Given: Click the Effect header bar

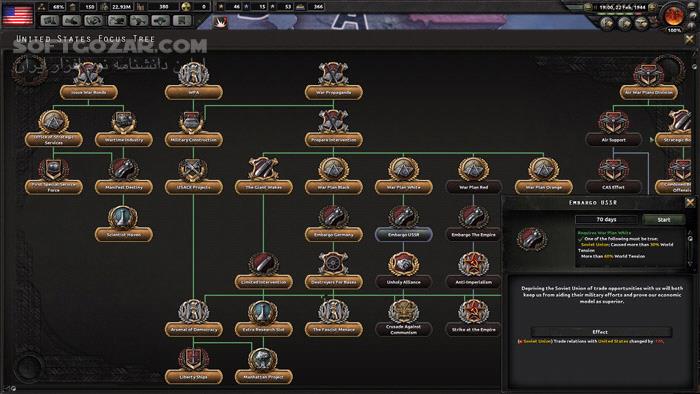Looking at the screenshot, I should 600,332.
